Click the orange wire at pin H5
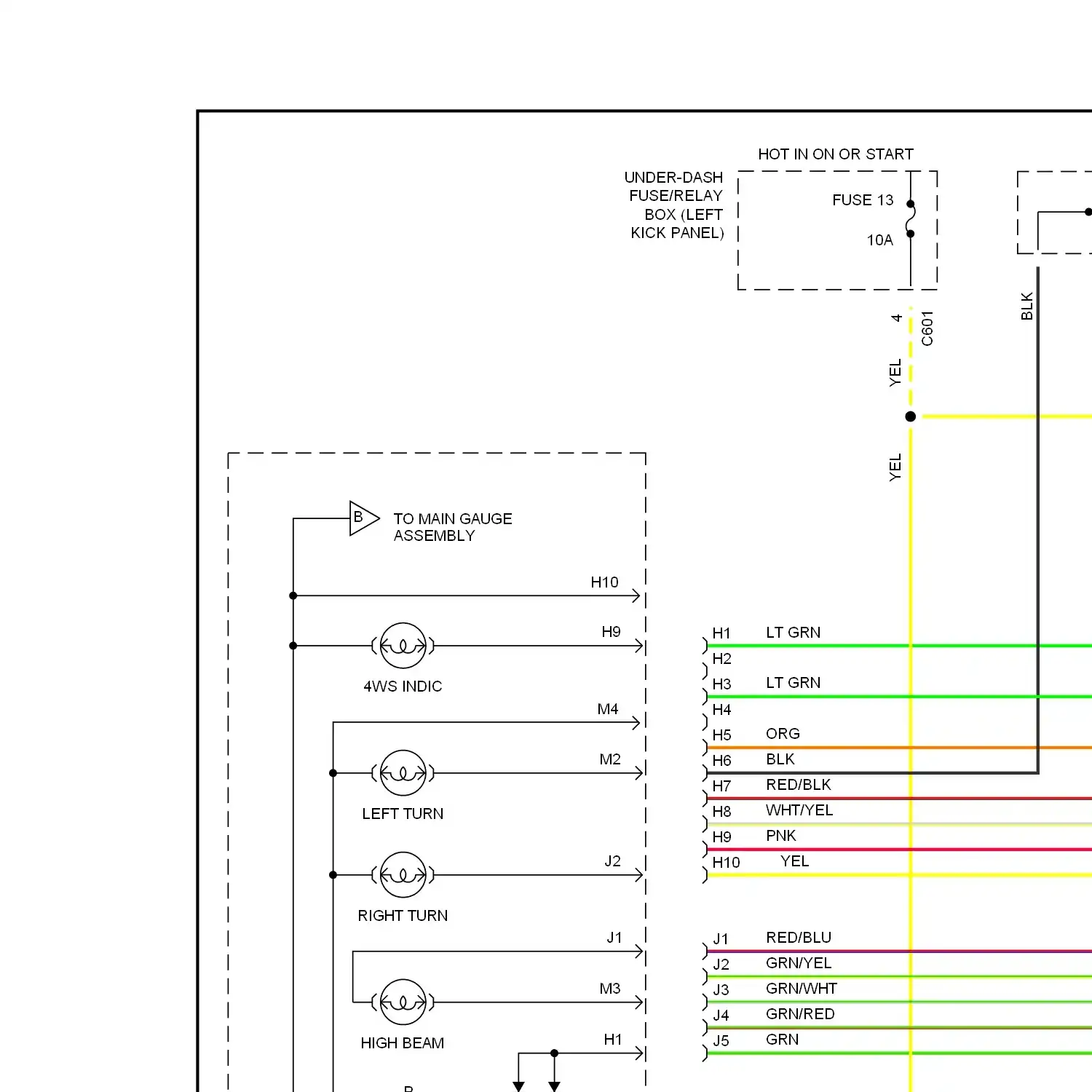Viewport: 1092px width, 1092px height. click(x=899, y=748)
